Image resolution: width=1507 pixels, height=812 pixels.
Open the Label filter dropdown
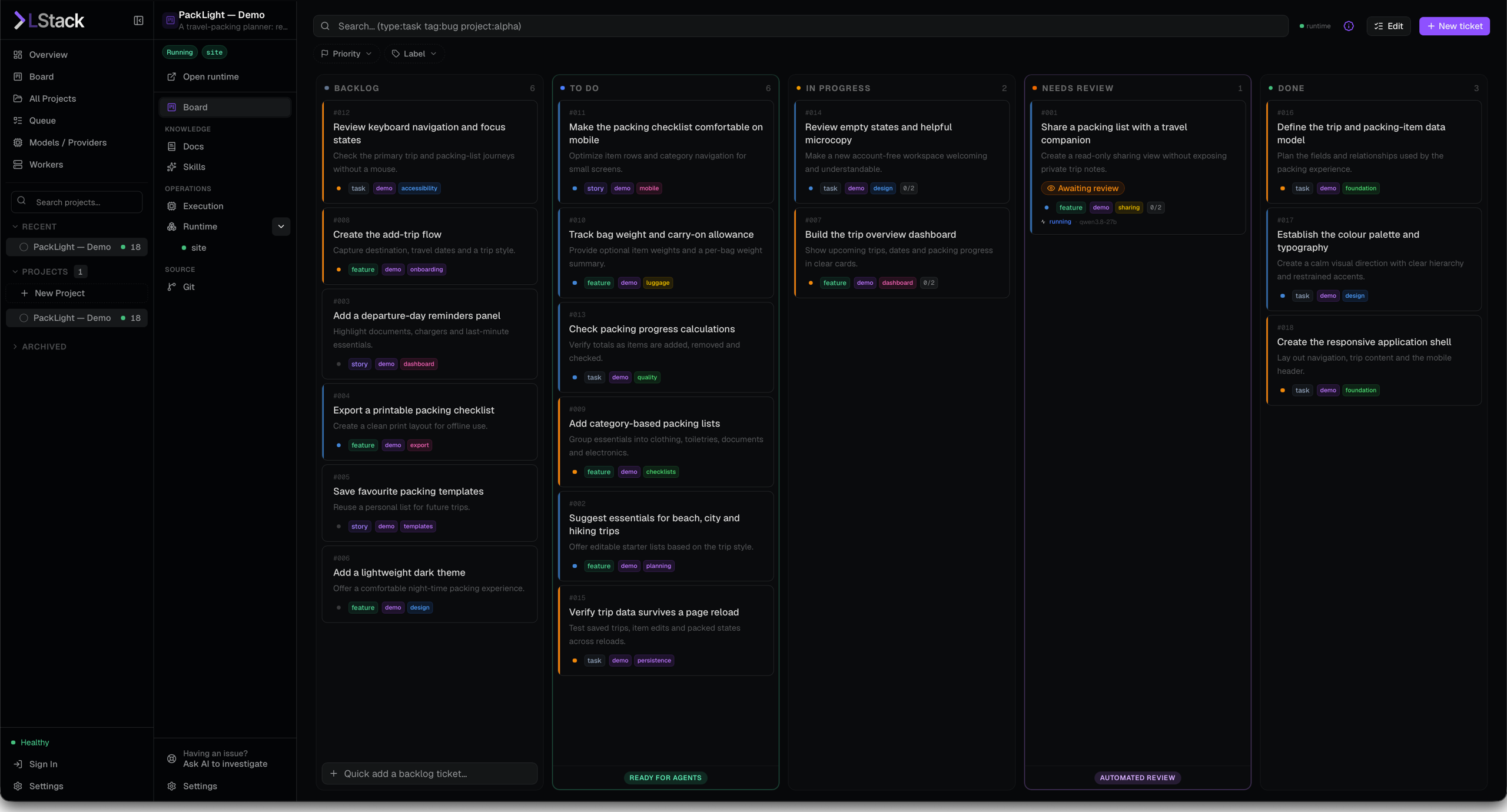[x=414, y=54]
